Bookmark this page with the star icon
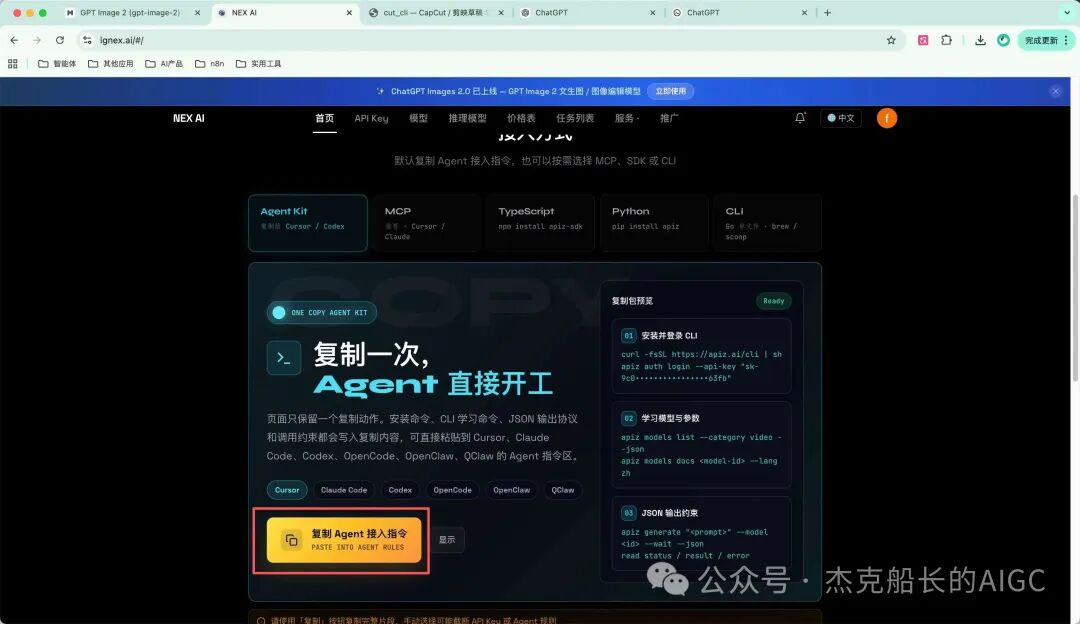 (x=891, y=40)
